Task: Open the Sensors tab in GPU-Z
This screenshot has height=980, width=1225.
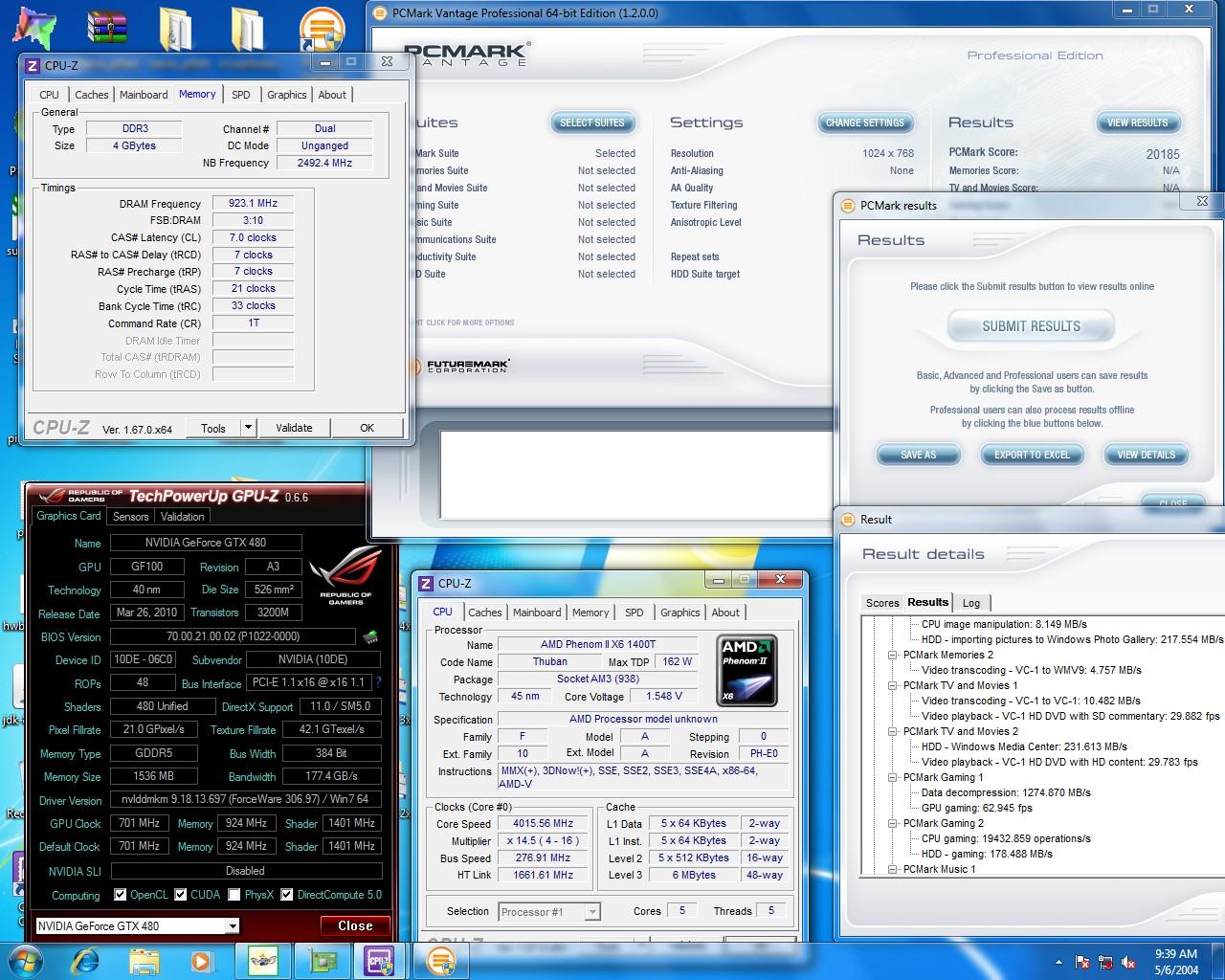Action: point(131,517)
